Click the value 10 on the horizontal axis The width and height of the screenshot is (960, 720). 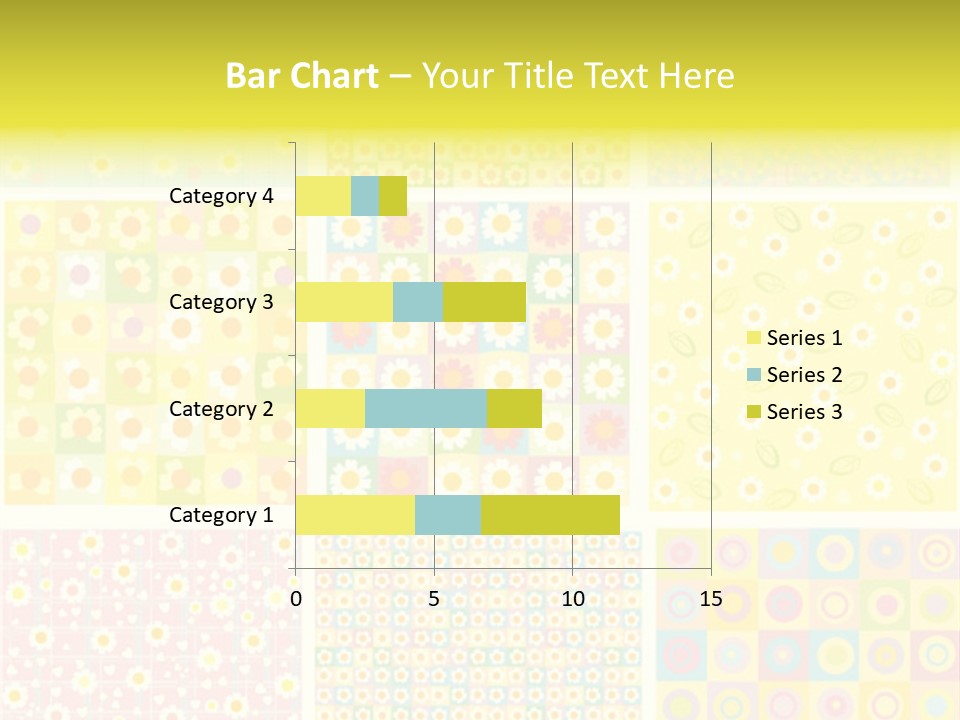pyautogui.click(x=572, y=599)
